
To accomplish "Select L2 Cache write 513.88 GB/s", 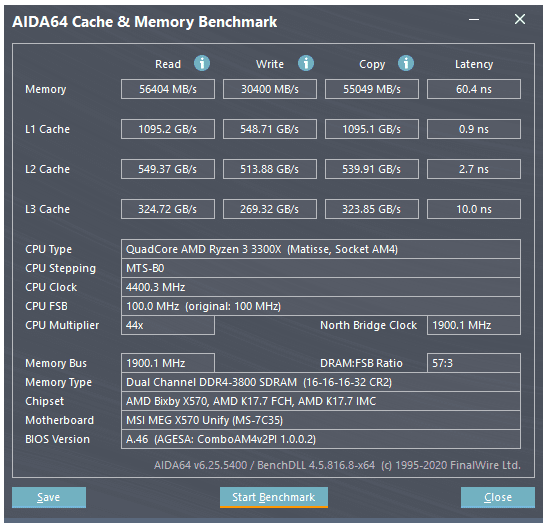I will pyautogui.click(x=270, y=169).
